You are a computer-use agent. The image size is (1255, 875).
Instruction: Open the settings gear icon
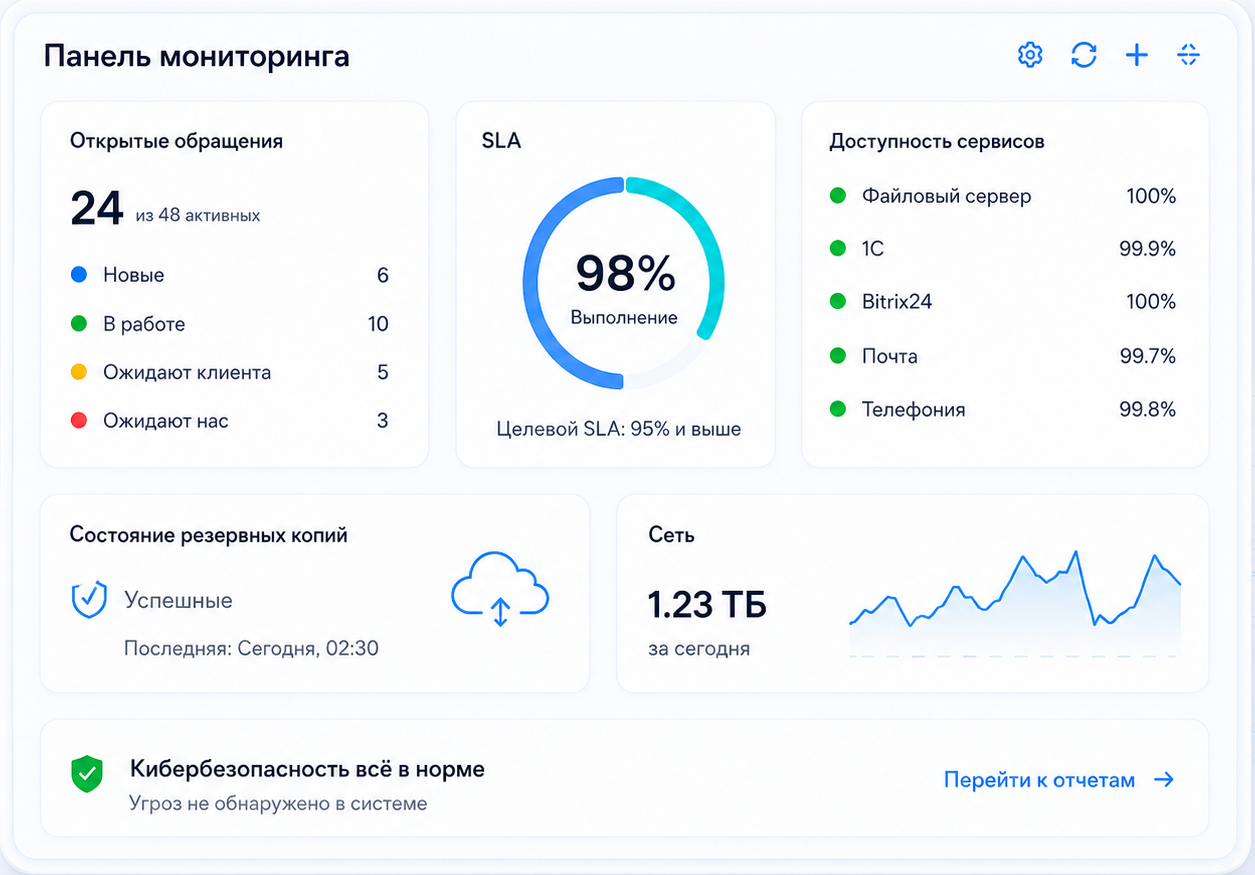[x=1030, y=55]
